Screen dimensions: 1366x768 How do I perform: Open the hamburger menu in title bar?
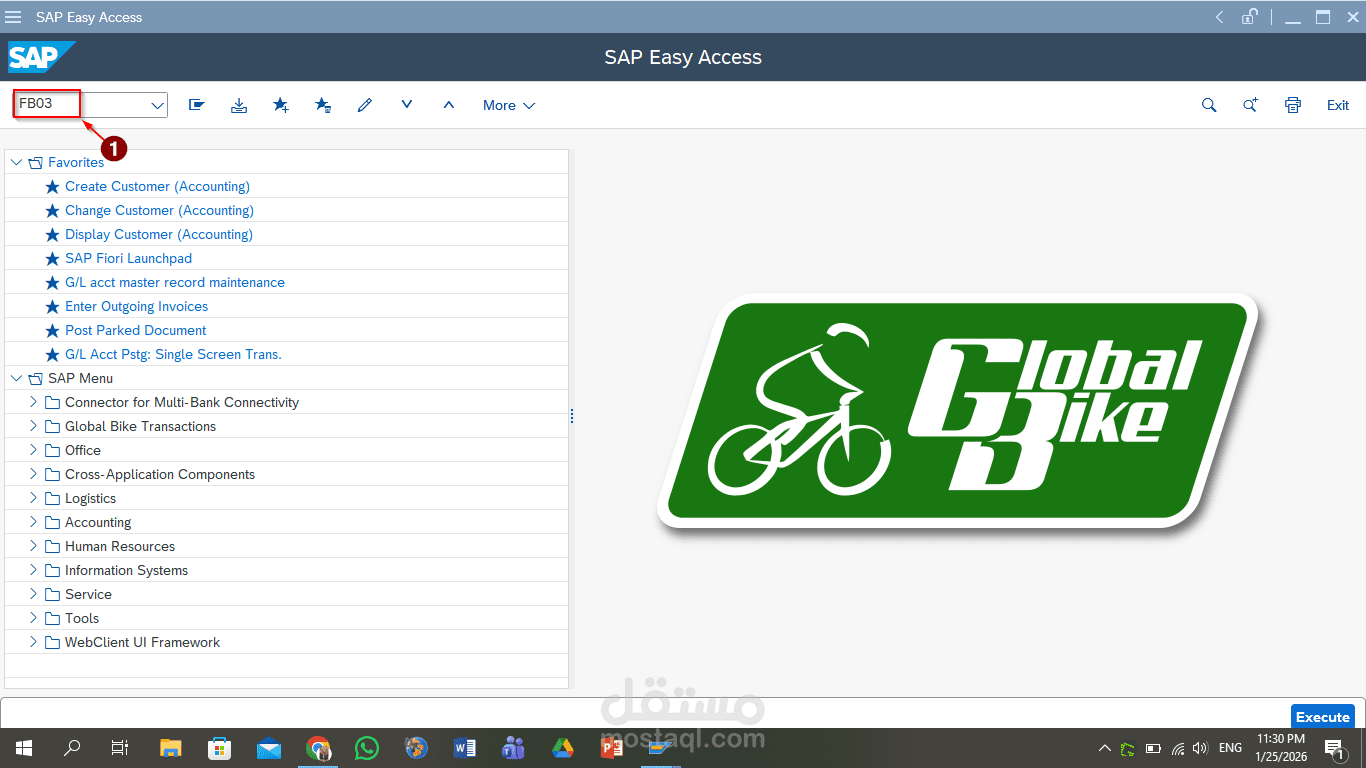click(x=13, y=17)
